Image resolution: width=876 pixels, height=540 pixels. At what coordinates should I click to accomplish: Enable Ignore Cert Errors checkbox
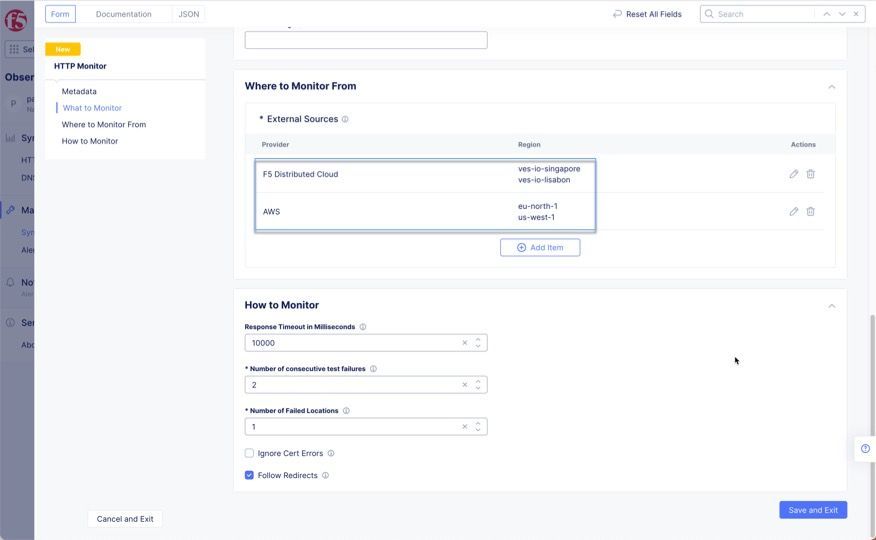click(250, 453)
